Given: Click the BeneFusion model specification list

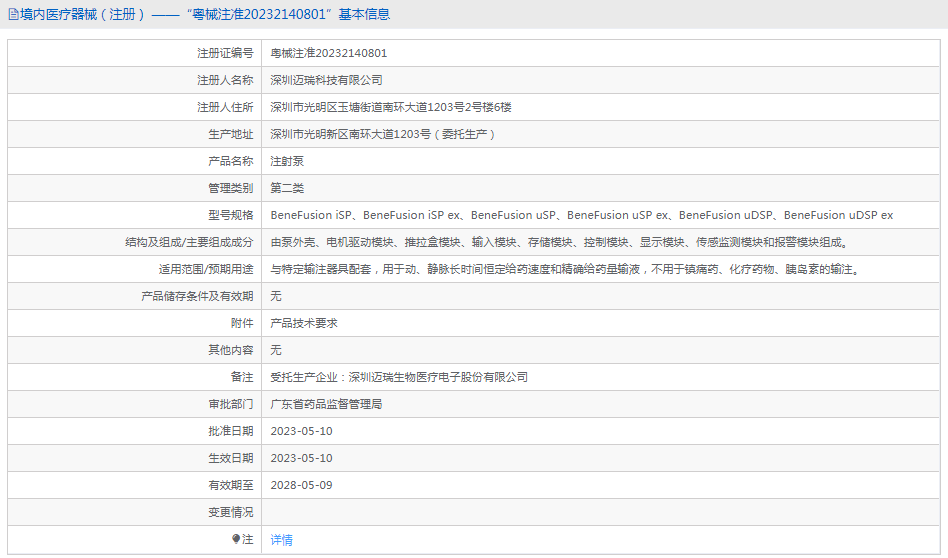Looking at the screenshot, I should click(582, 215).
